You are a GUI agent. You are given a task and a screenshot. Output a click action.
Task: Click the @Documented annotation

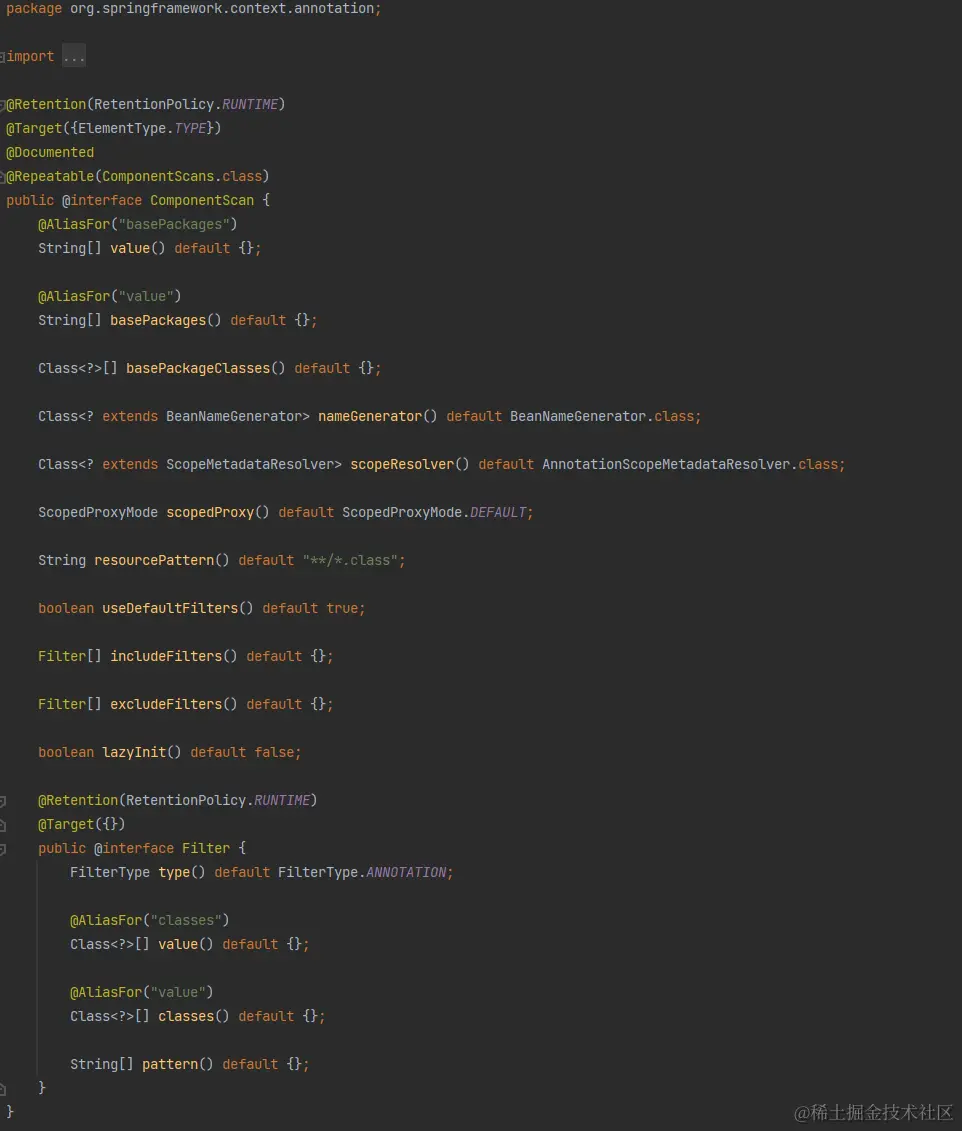point(50,152)
